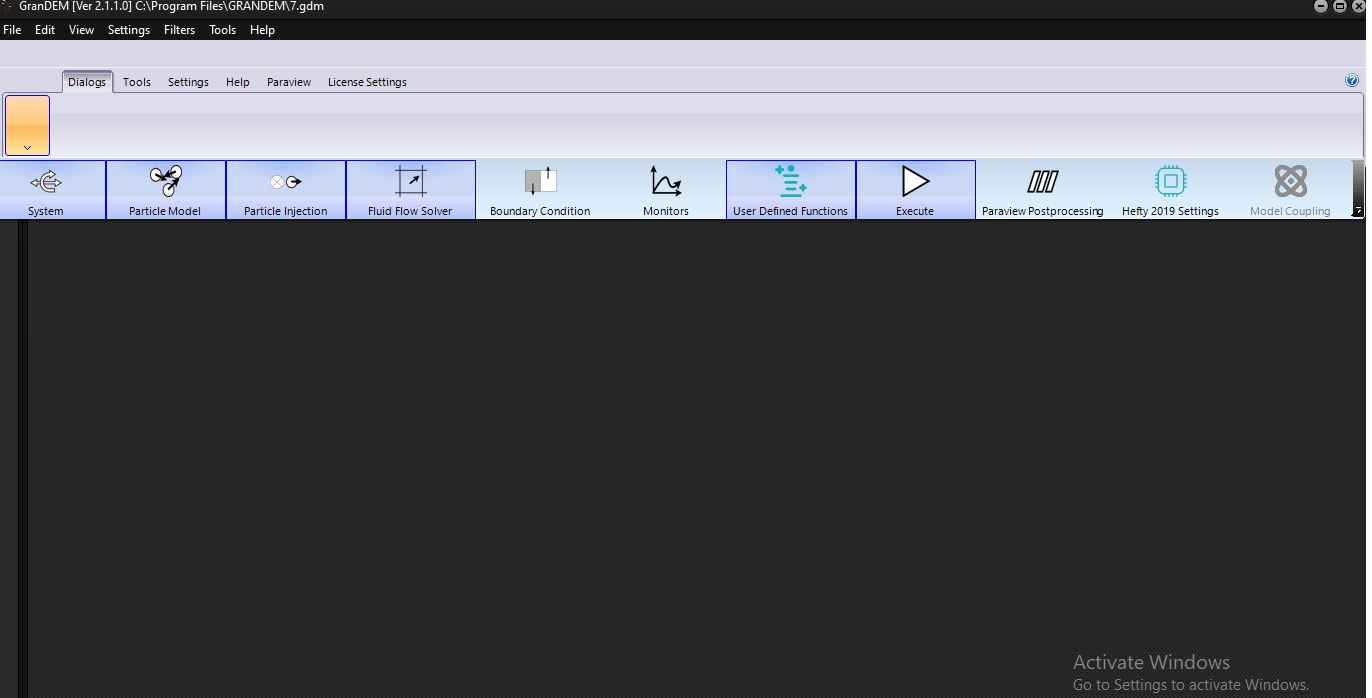This screenshot has width=1372, height=698.
Task: Expand the toolbar overflow arrow
Action: [x=1357, y=211]
